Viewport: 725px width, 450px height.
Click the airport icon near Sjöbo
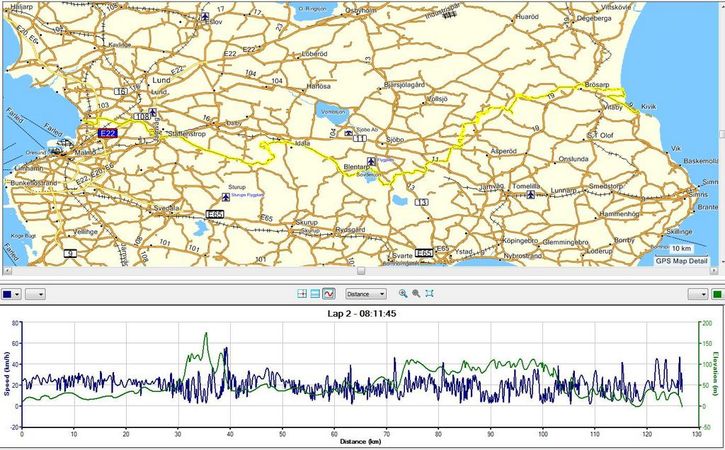347,132
